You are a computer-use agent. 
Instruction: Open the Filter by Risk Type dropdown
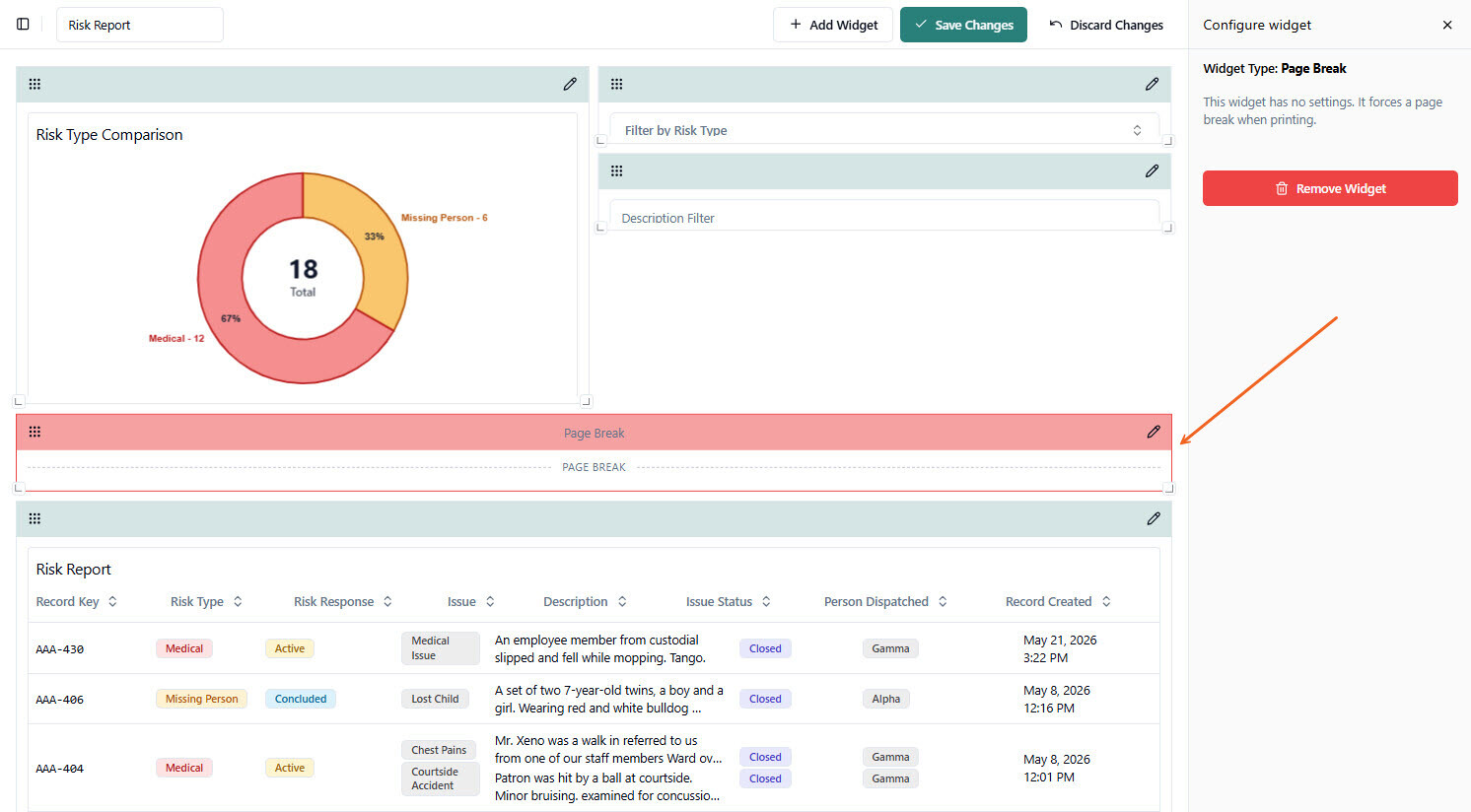(883, 129)
